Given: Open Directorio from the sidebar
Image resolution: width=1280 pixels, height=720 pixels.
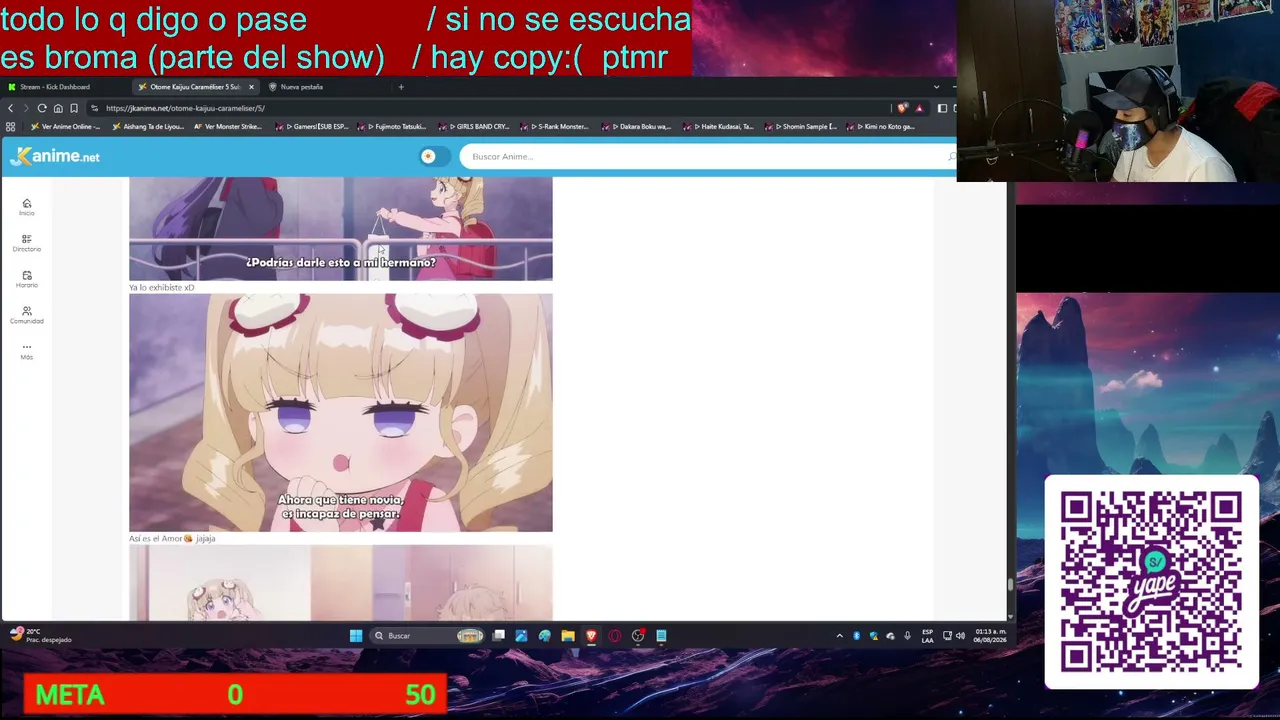Looking at the screenshot, I should pos(27,243).
